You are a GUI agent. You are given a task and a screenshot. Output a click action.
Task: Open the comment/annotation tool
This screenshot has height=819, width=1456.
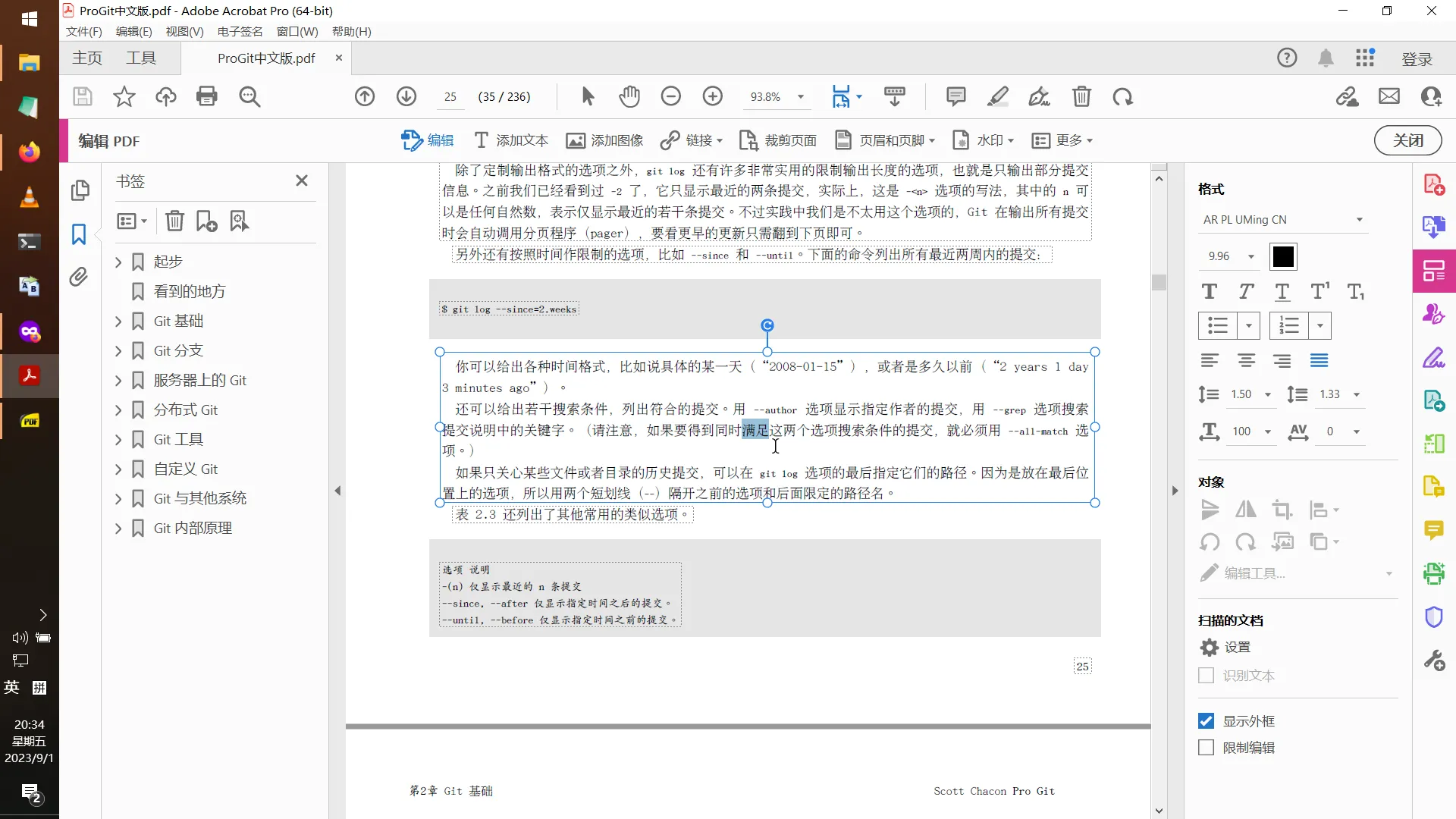tap(955, 96)
